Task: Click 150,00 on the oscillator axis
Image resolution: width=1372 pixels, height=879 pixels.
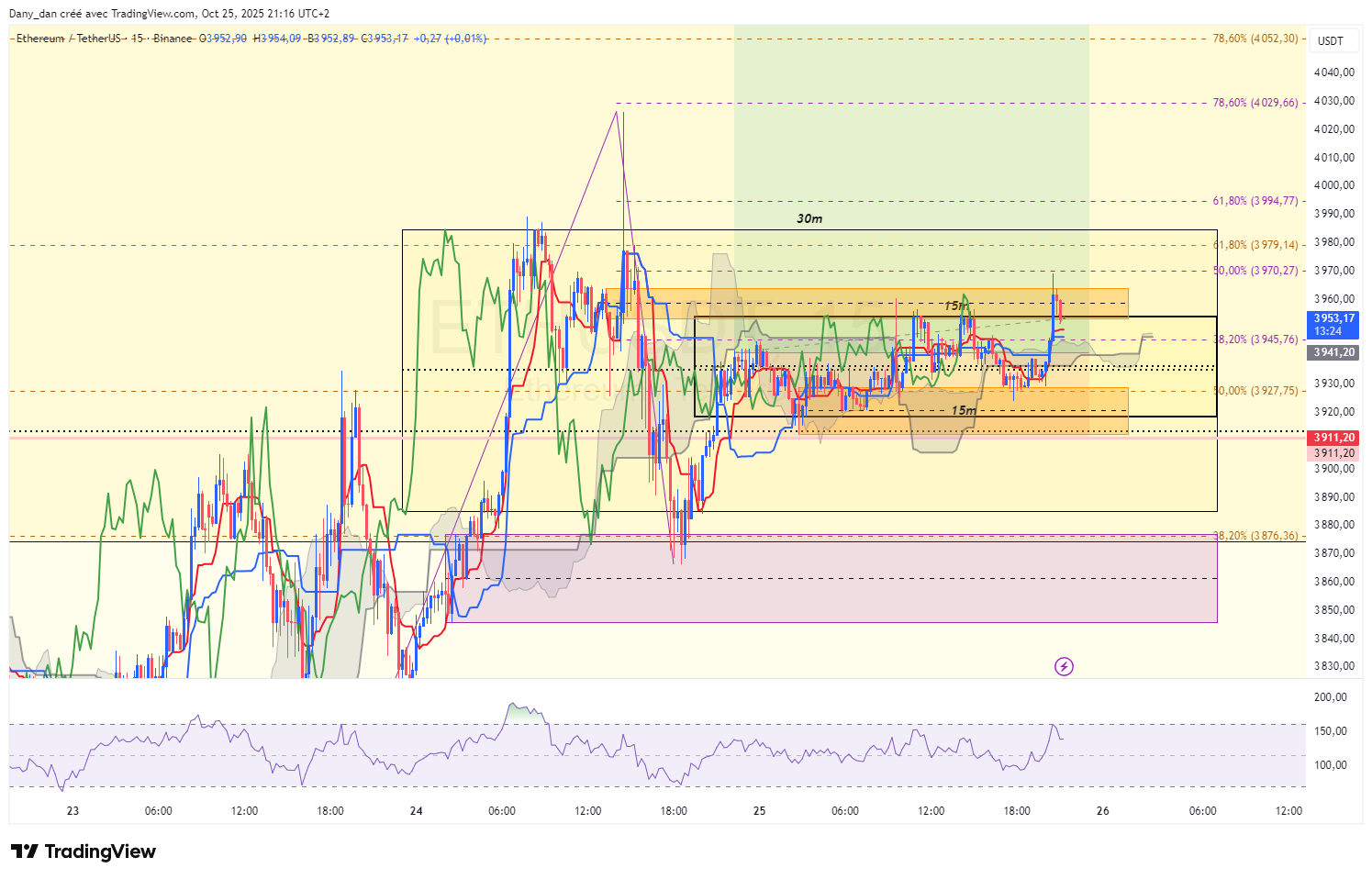Action: [1331, 731]
